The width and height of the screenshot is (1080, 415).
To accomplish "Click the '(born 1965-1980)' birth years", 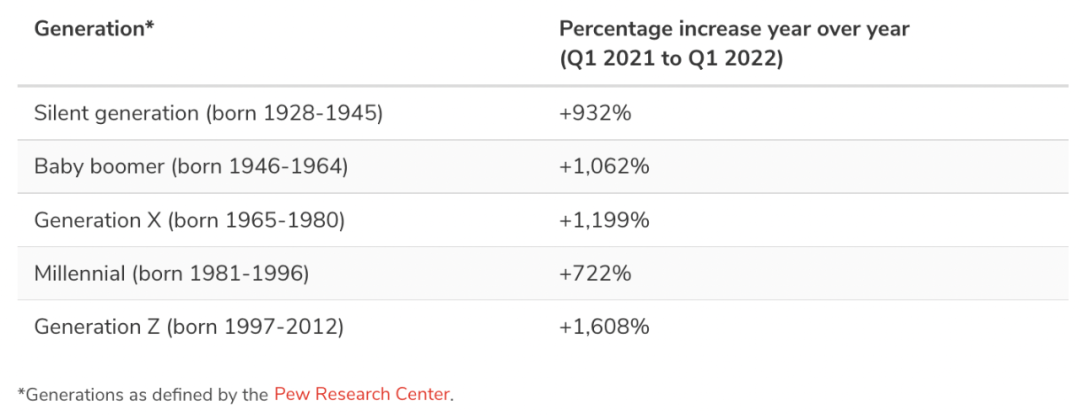I will click(255, 220).
